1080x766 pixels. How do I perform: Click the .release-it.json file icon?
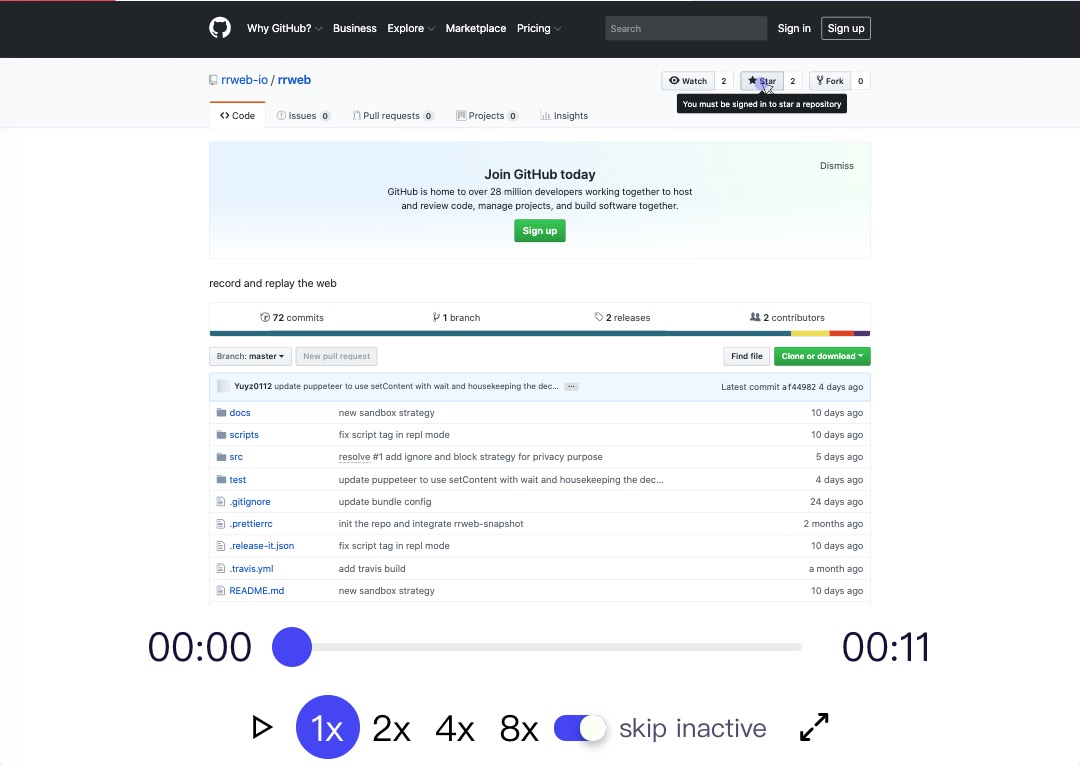(x=220, y=546)
